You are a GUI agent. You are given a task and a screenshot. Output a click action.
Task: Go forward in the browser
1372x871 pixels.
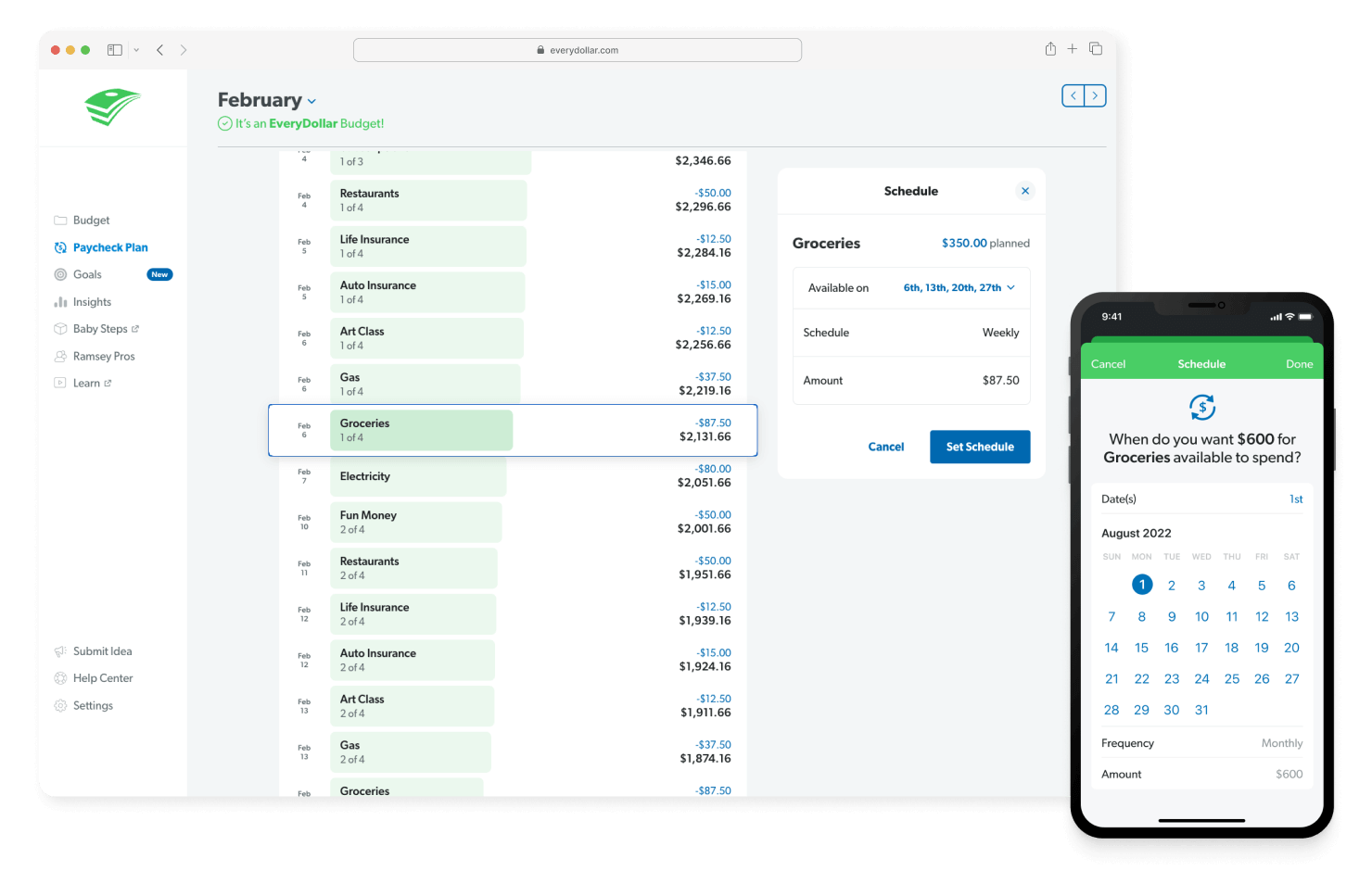184,50
